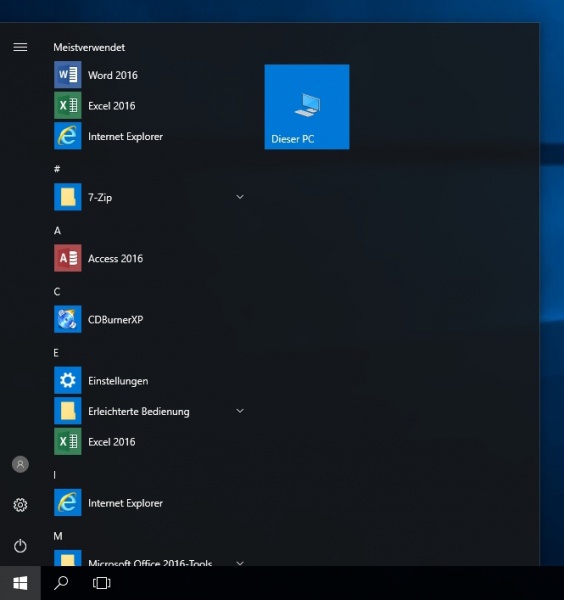The height and width of the screenshot is (600, 564).
Task: Expand the 7-Zip folder chevron
Action: pos(240,197)
